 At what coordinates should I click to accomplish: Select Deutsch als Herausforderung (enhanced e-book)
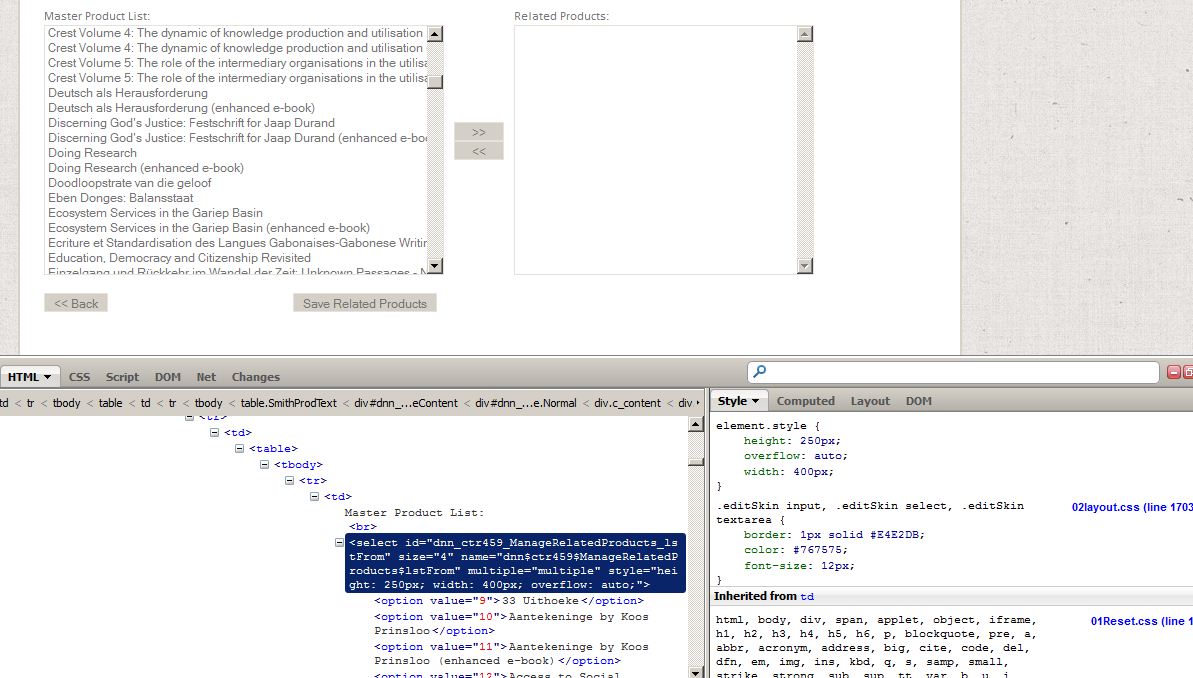[181, 108]
